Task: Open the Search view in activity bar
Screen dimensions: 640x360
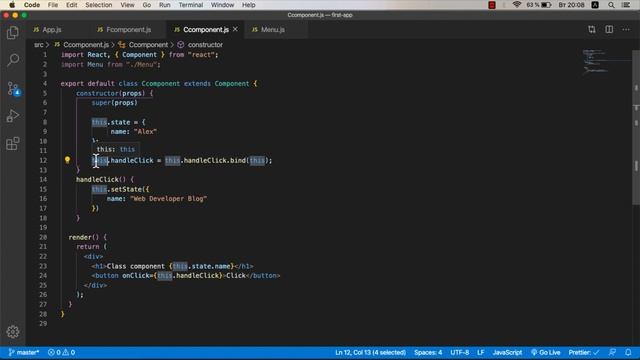Action: 13,60
